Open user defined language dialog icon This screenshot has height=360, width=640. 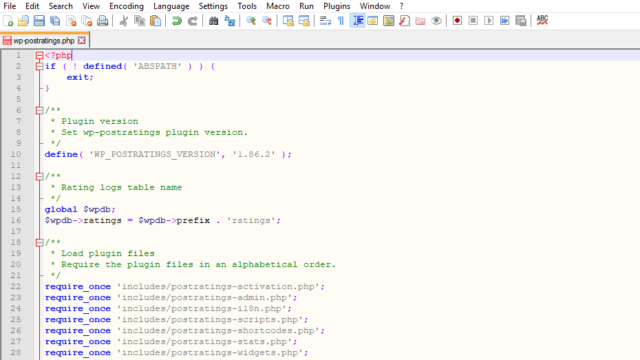click(x=373, y=21)
